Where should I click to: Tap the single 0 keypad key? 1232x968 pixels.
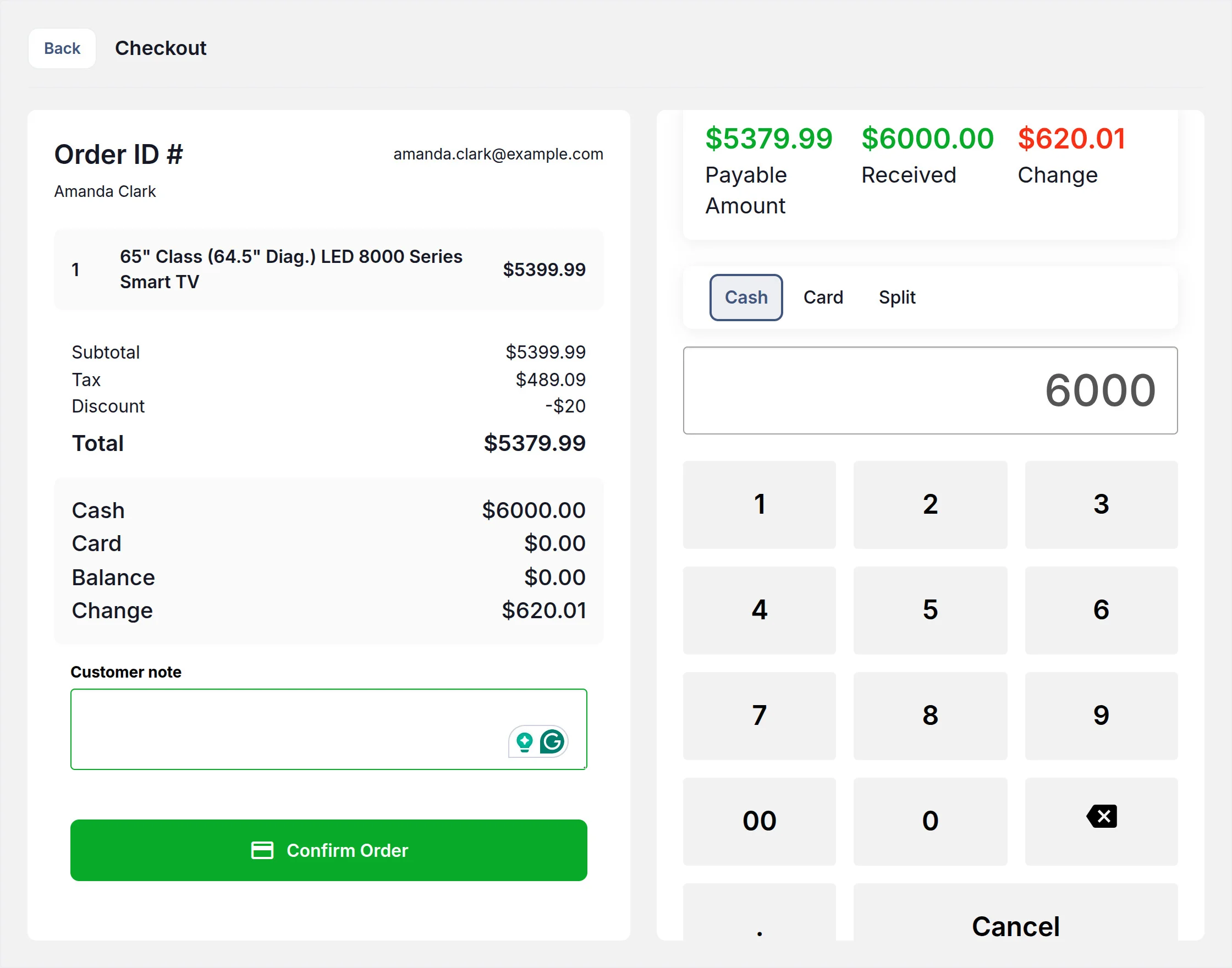pos(930,821)
